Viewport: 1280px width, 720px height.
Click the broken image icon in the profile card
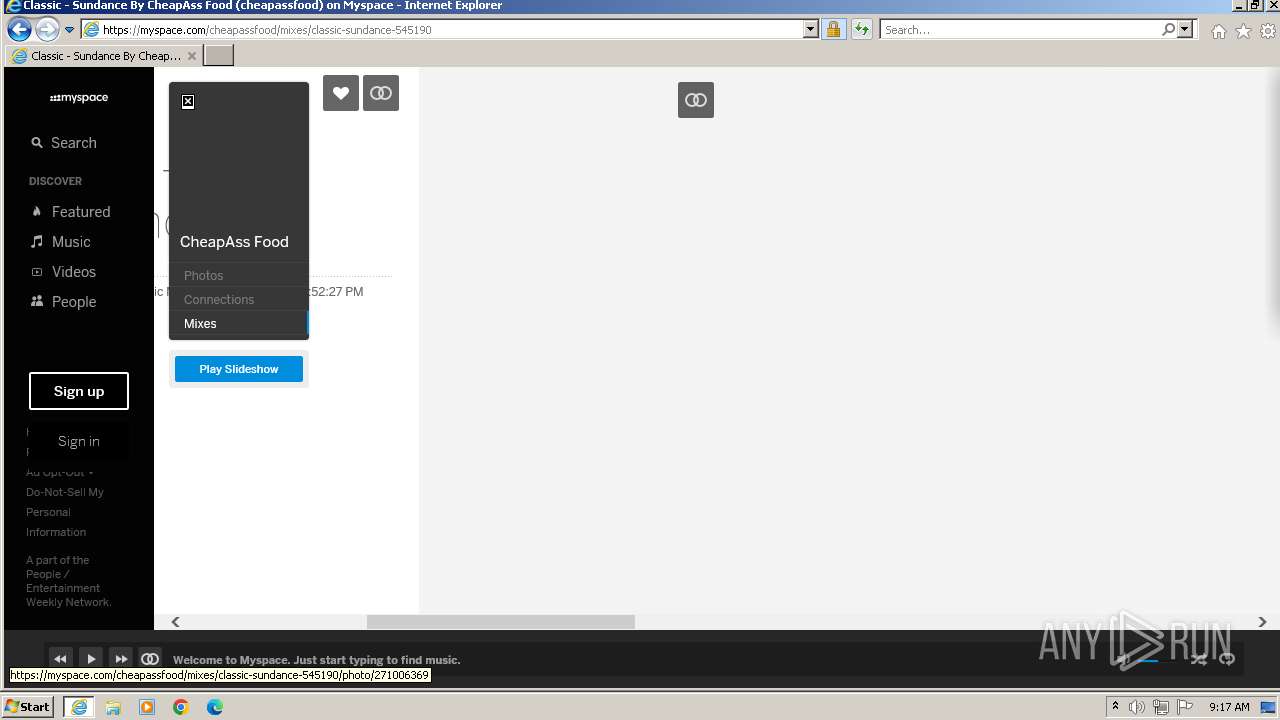tap(188, 102)
